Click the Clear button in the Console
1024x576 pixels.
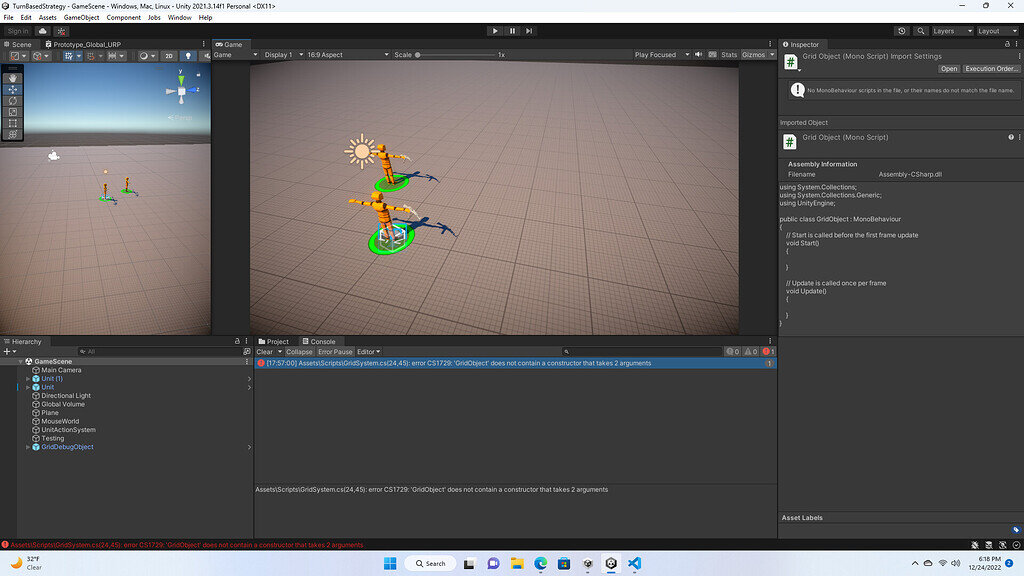point(263,351)
